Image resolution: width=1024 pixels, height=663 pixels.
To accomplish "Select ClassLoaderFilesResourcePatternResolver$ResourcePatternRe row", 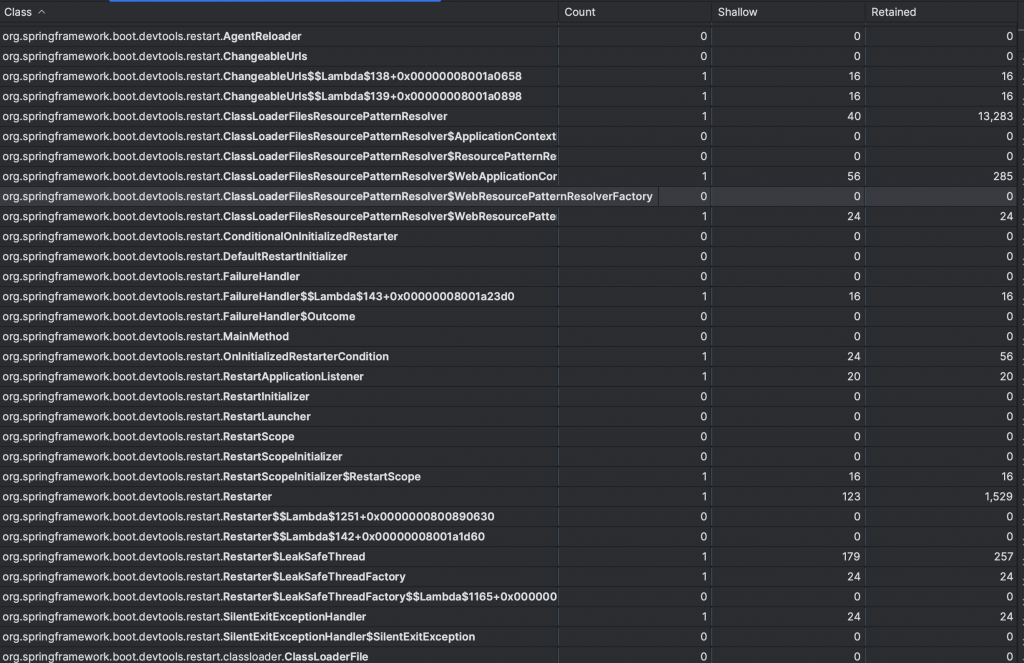I will click(509, 156).
